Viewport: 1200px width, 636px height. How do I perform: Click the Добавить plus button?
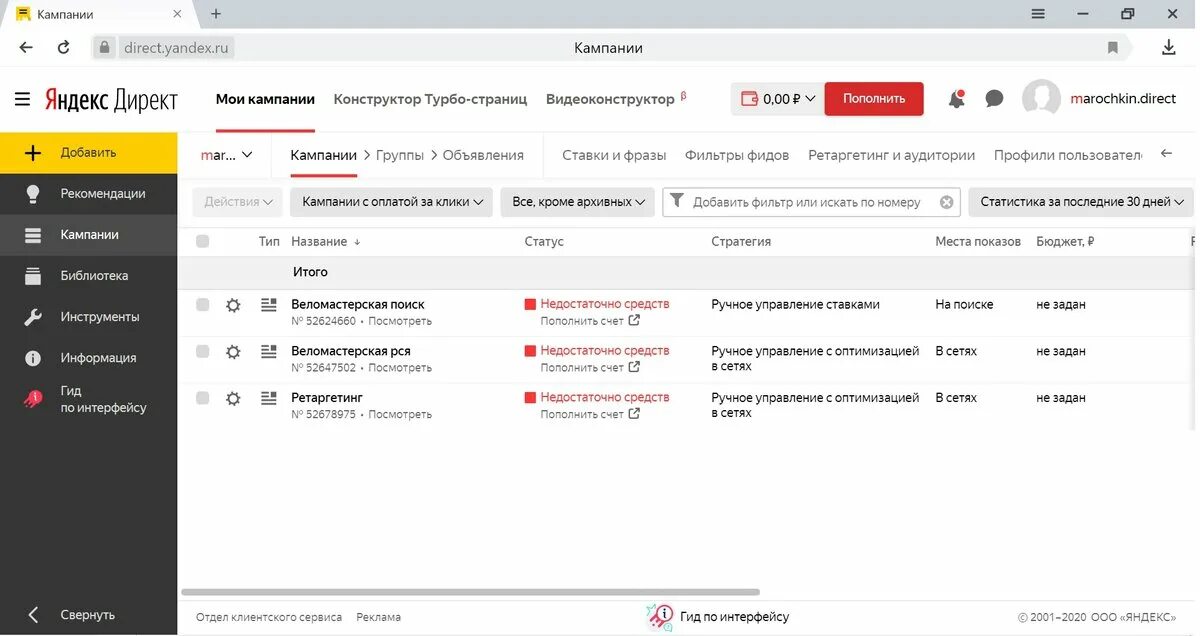[x=89, y=152]
